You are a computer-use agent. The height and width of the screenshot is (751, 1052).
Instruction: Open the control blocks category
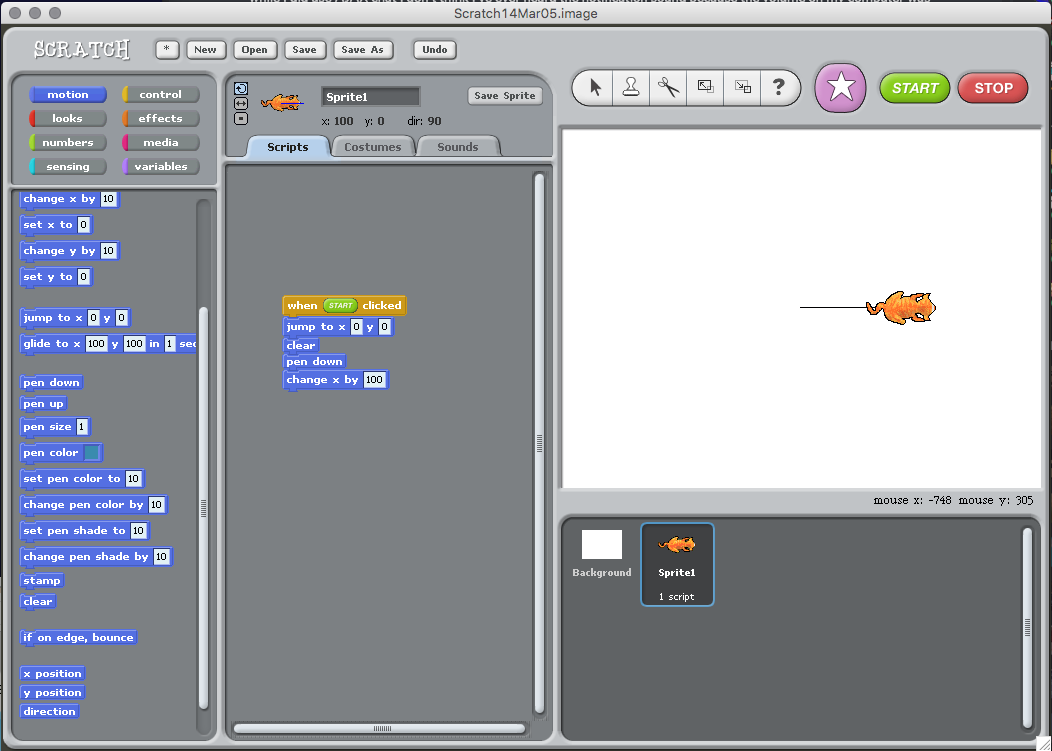click(x=160, y=95)
